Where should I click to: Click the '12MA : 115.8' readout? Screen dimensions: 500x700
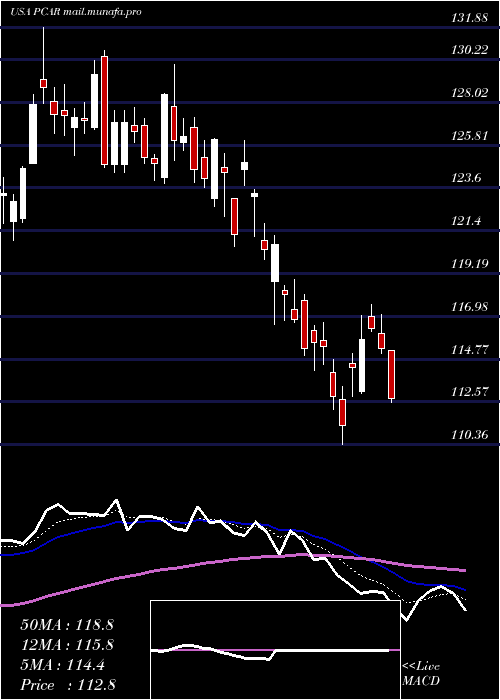click(x=67, y=646)
